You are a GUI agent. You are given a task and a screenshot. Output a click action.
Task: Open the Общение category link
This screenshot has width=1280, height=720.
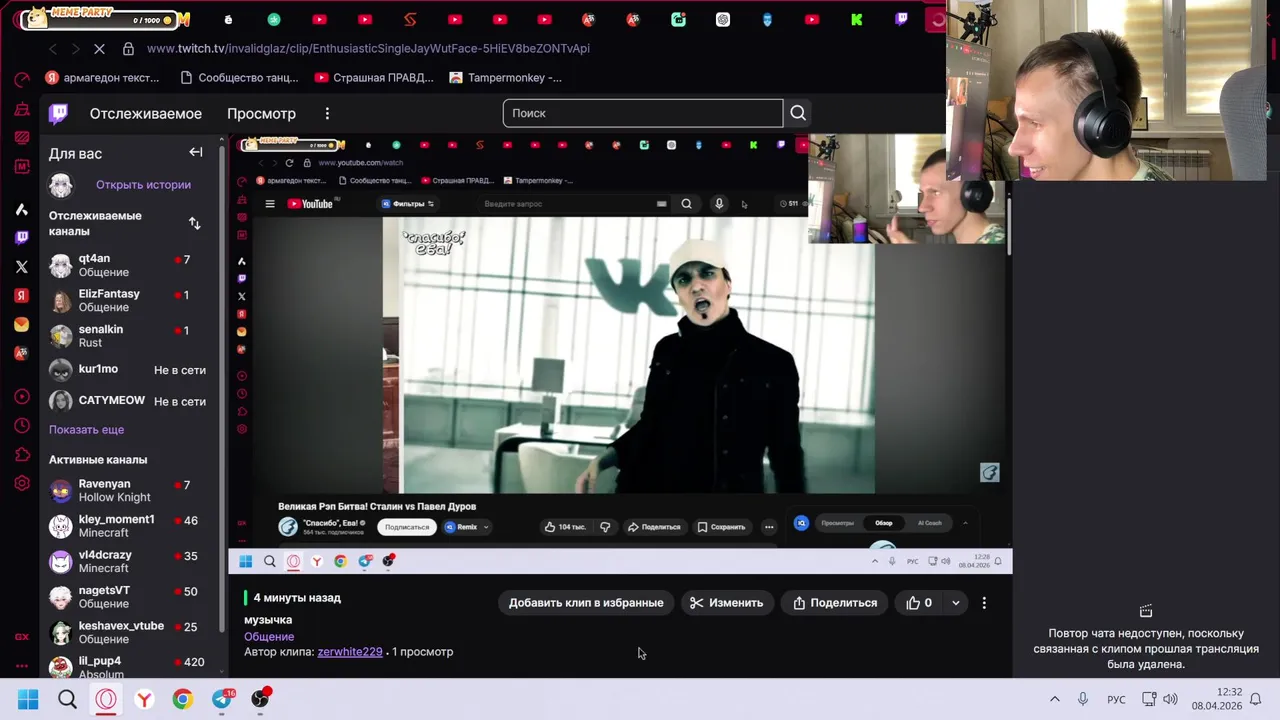[269, 637]
